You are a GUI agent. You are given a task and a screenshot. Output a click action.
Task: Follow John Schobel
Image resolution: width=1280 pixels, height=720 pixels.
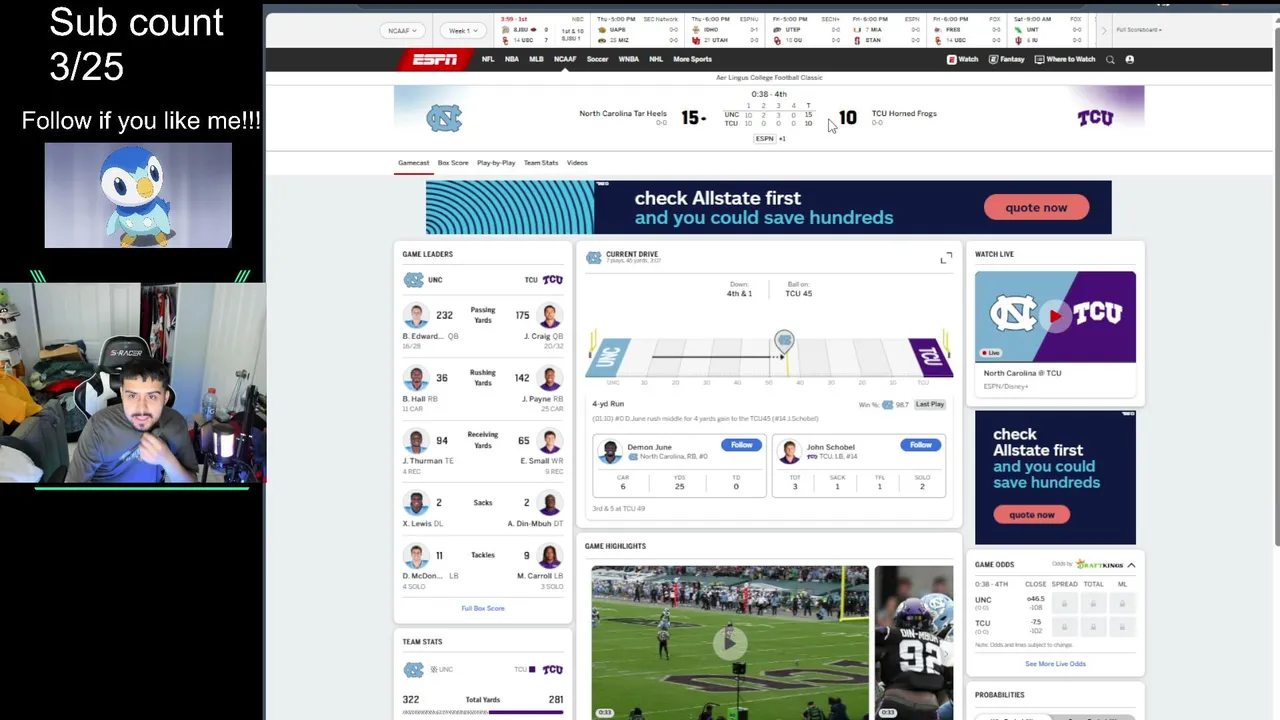pyautogui.click(x=920, y=445)
